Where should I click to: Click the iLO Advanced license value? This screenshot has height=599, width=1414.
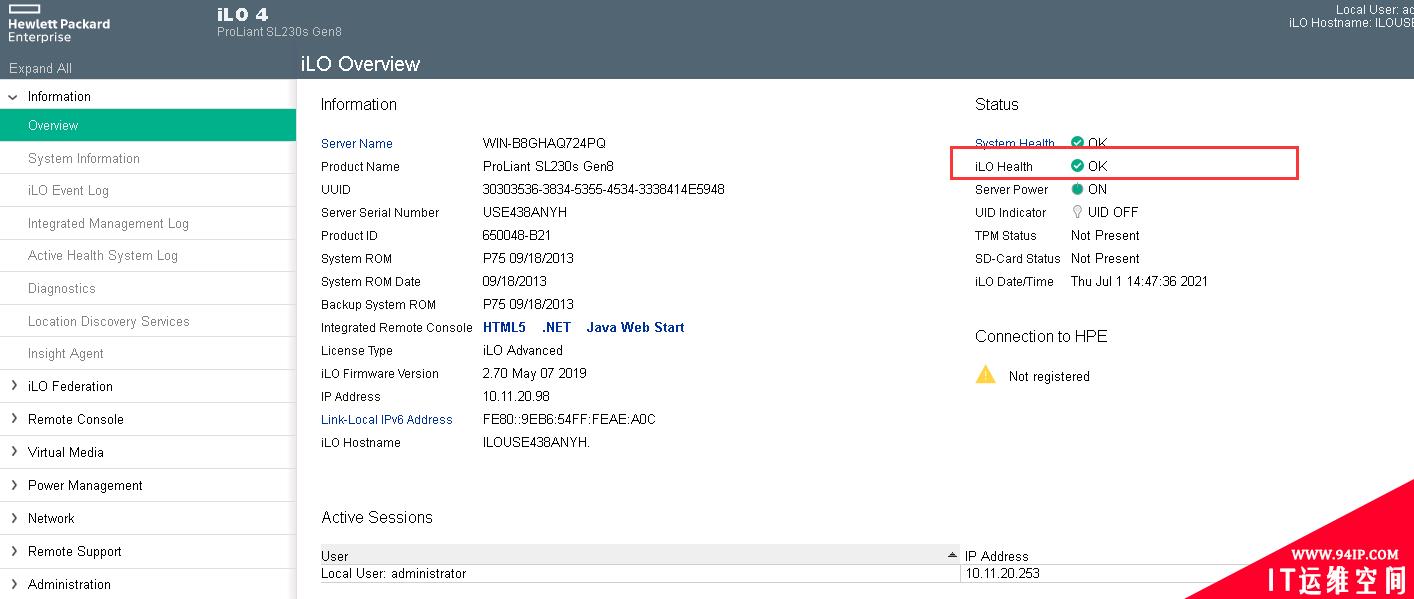coord(523,350)
